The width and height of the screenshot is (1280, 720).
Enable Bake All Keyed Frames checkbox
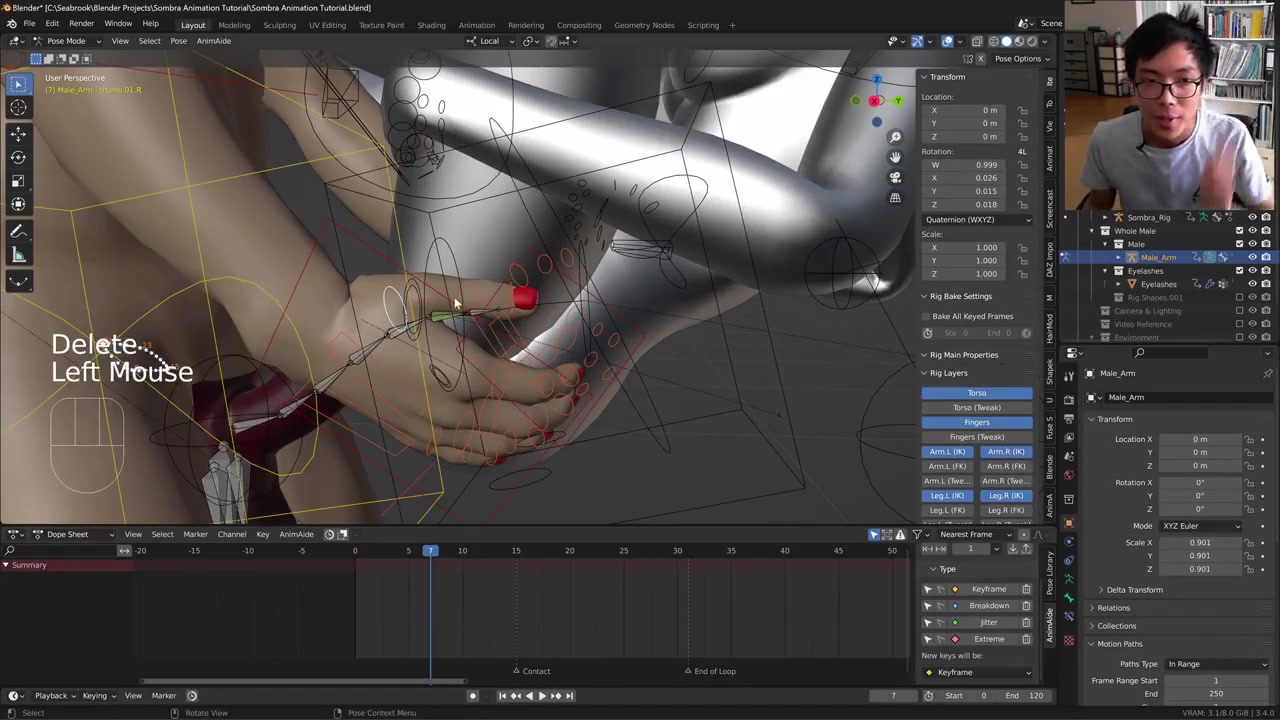[x=927, y=316]
